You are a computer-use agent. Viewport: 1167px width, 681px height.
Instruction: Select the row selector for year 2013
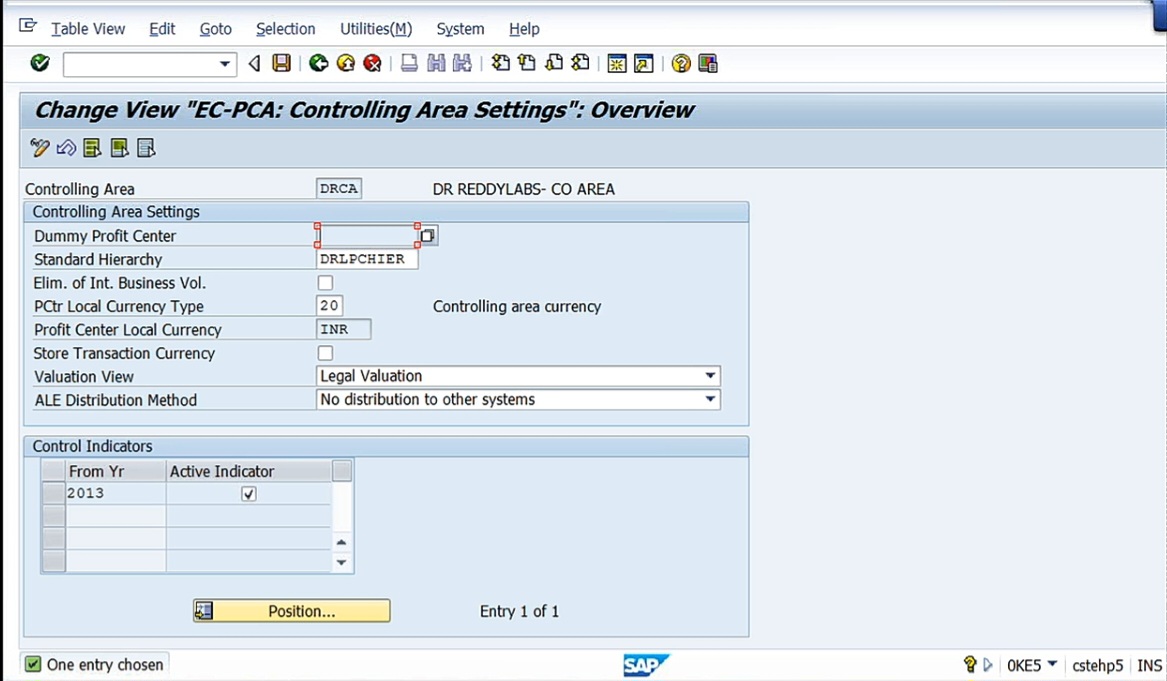53,493
